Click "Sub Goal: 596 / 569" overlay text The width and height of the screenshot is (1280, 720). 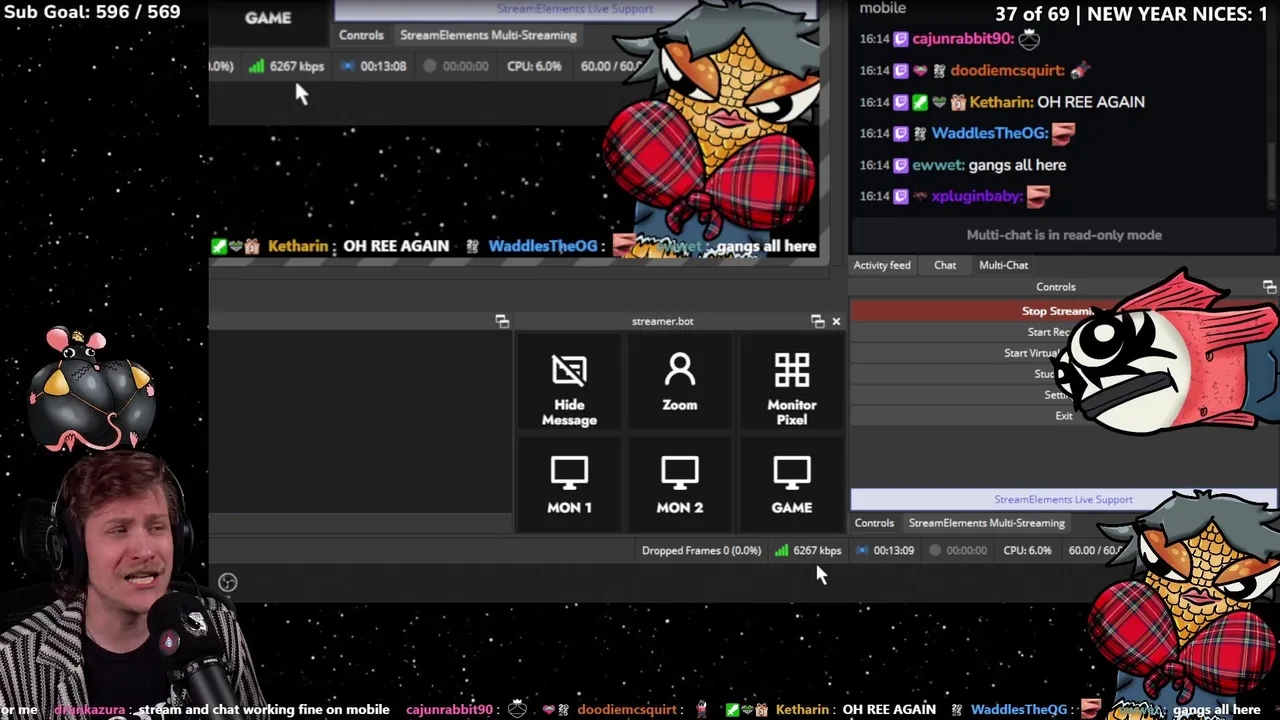(92, 12)
